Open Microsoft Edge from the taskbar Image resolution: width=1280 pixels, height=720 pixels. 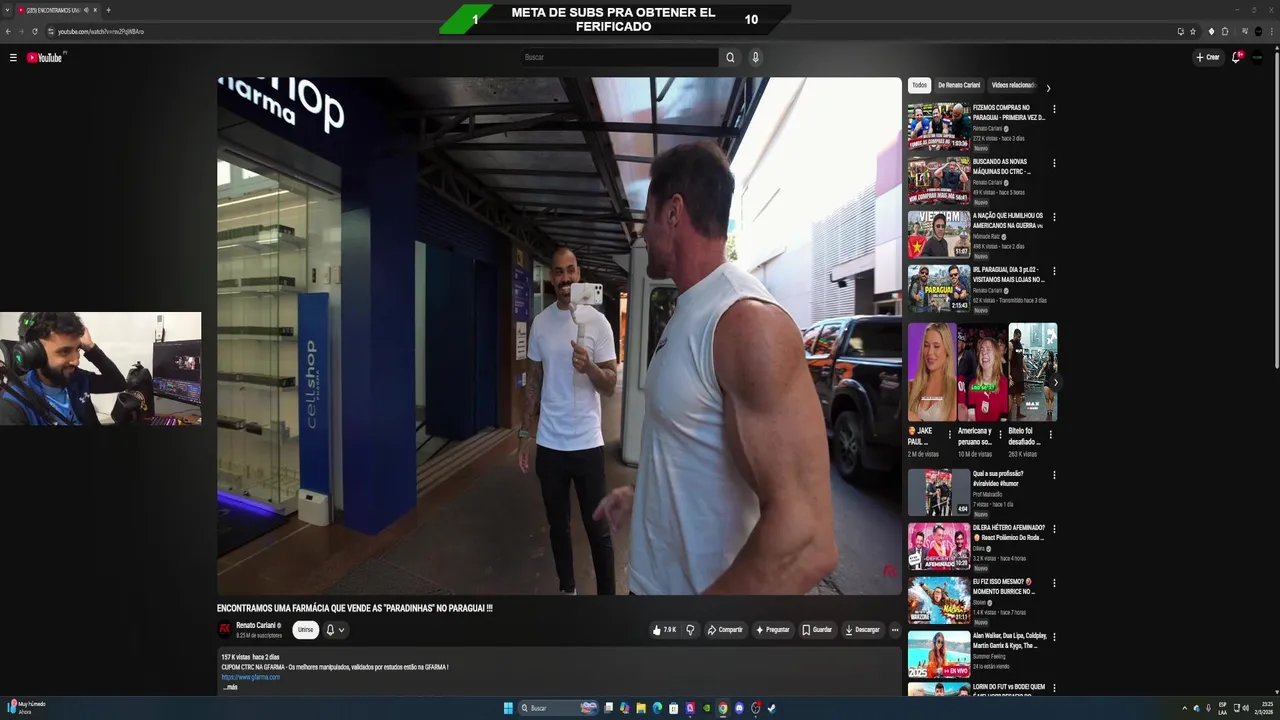[657, 708]
